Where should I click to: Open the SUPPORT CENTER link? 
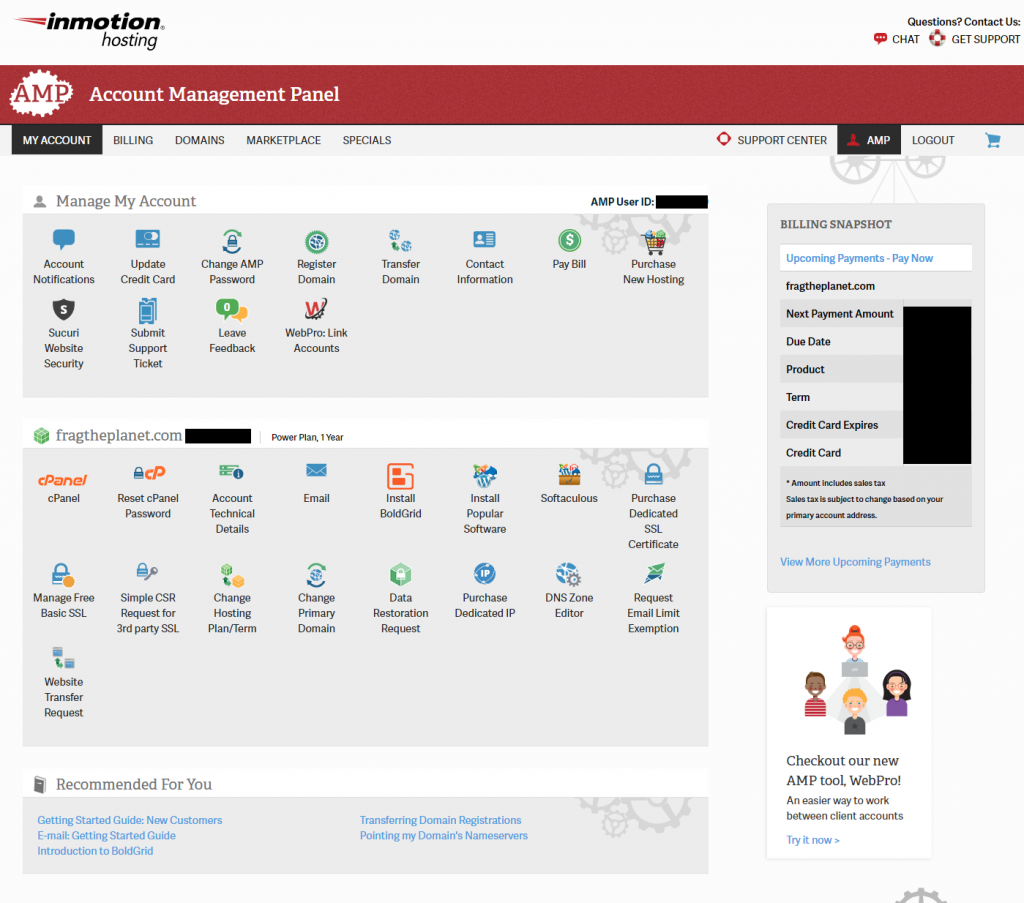pos(772,140)
